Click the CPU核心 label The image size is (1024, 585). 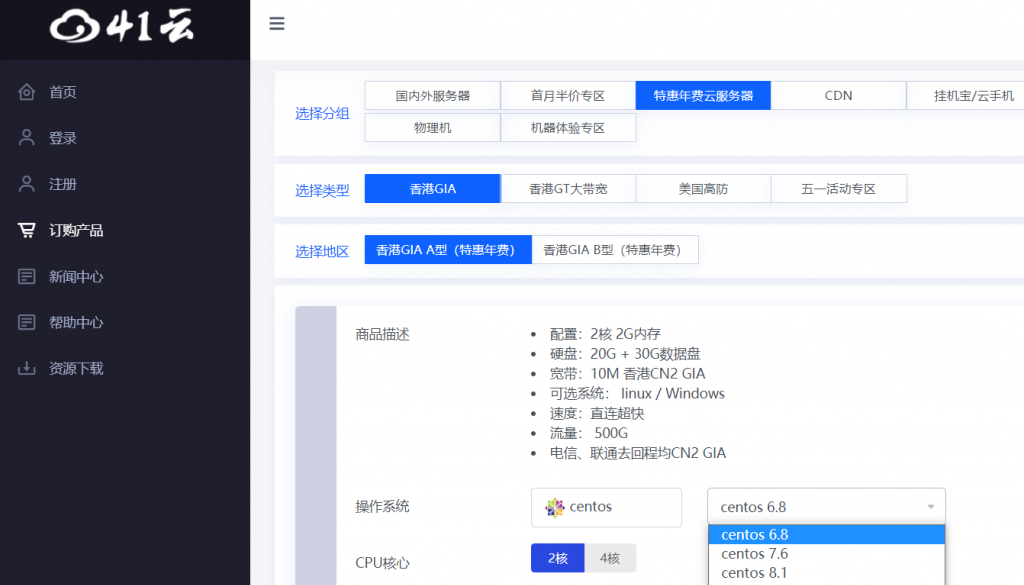point(382,563)
